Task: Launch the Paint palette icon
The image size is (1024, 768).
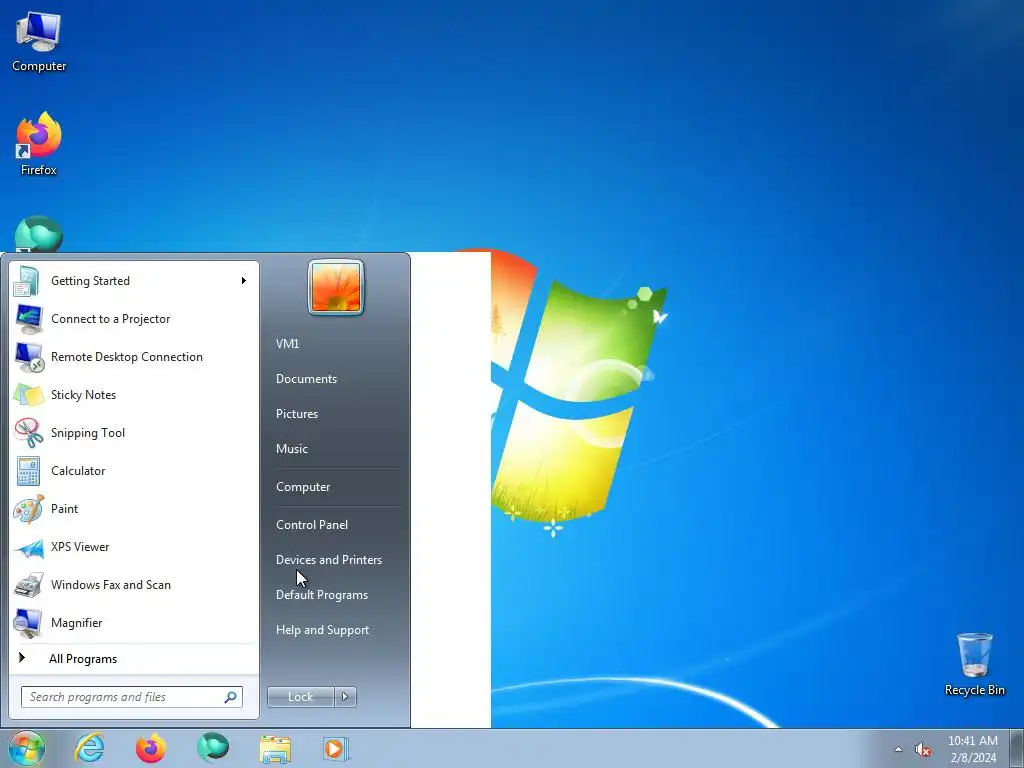Action: (x=28, y=509)
